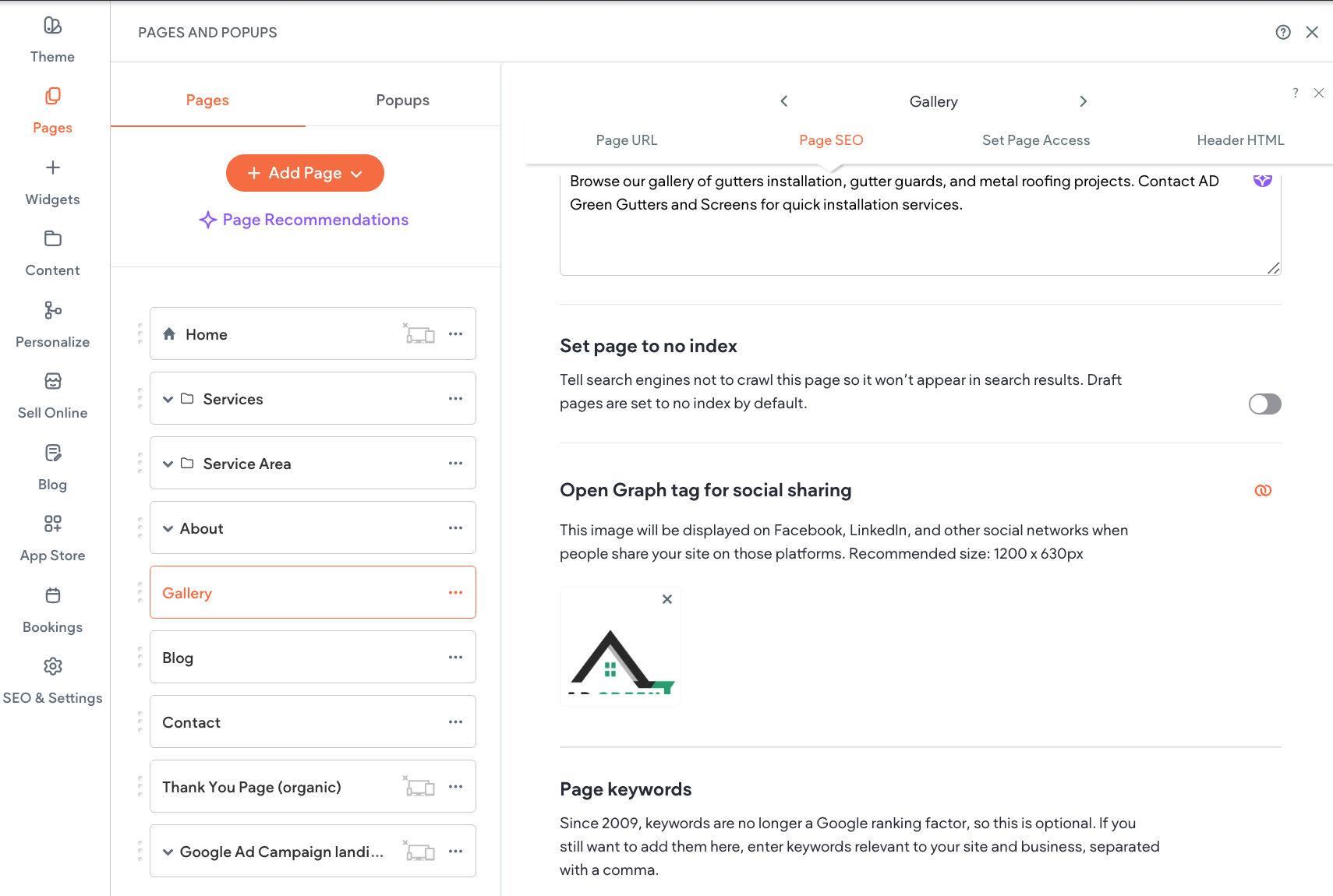Open the Add Page dropdown arrow

(358, 173)
